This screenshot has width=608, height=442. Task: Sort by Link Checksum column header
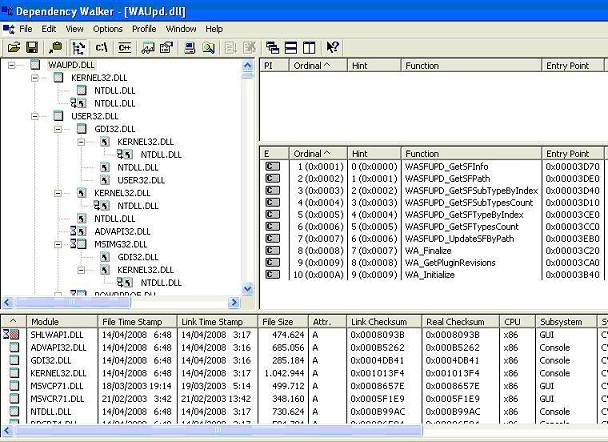384,322
